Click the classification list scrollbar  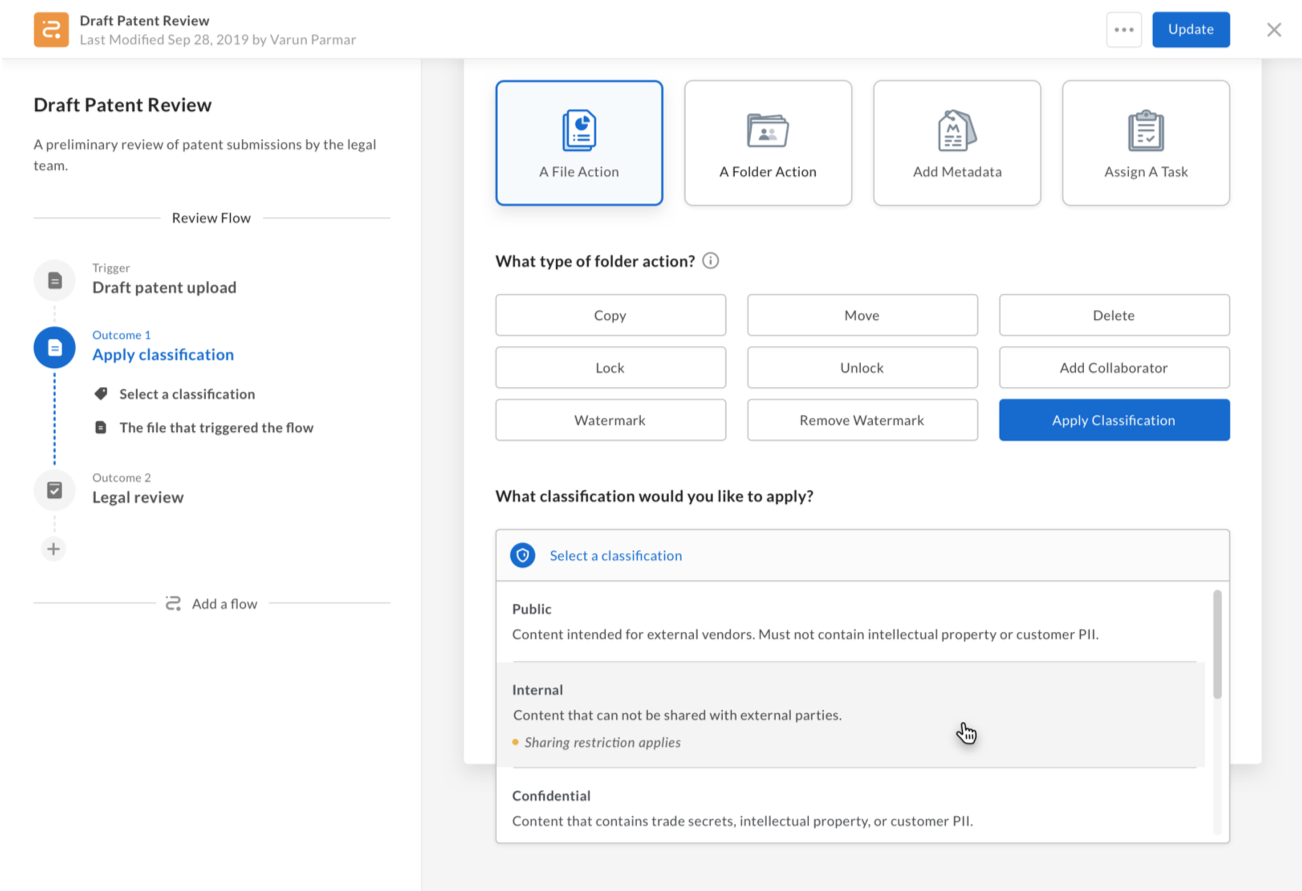coord(1217,645)
